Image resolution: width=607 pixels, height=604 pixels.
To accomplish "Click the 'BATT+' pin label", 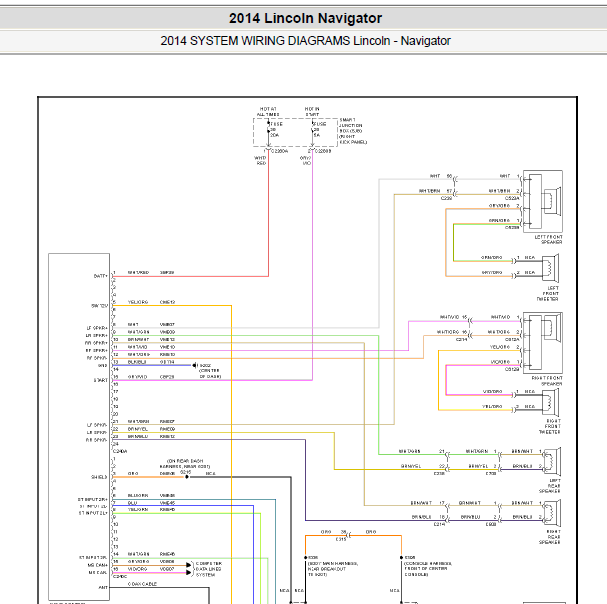I will [100, 276].
